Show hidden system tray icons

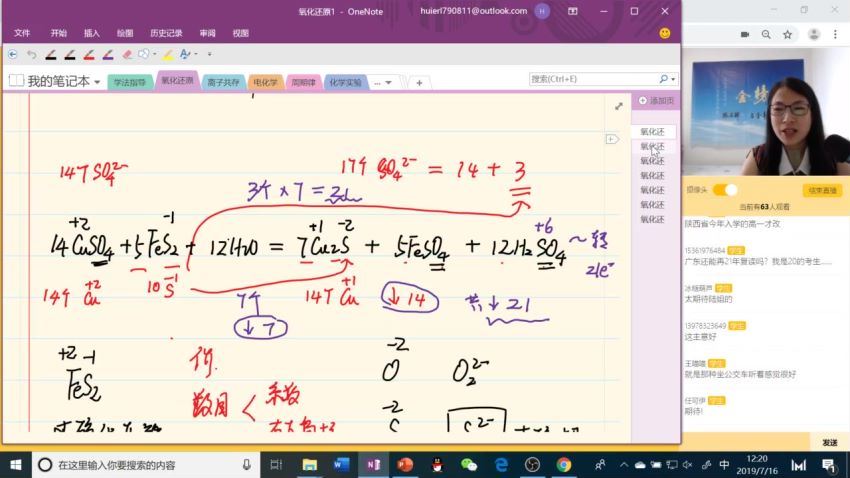[x=624, y=465]
